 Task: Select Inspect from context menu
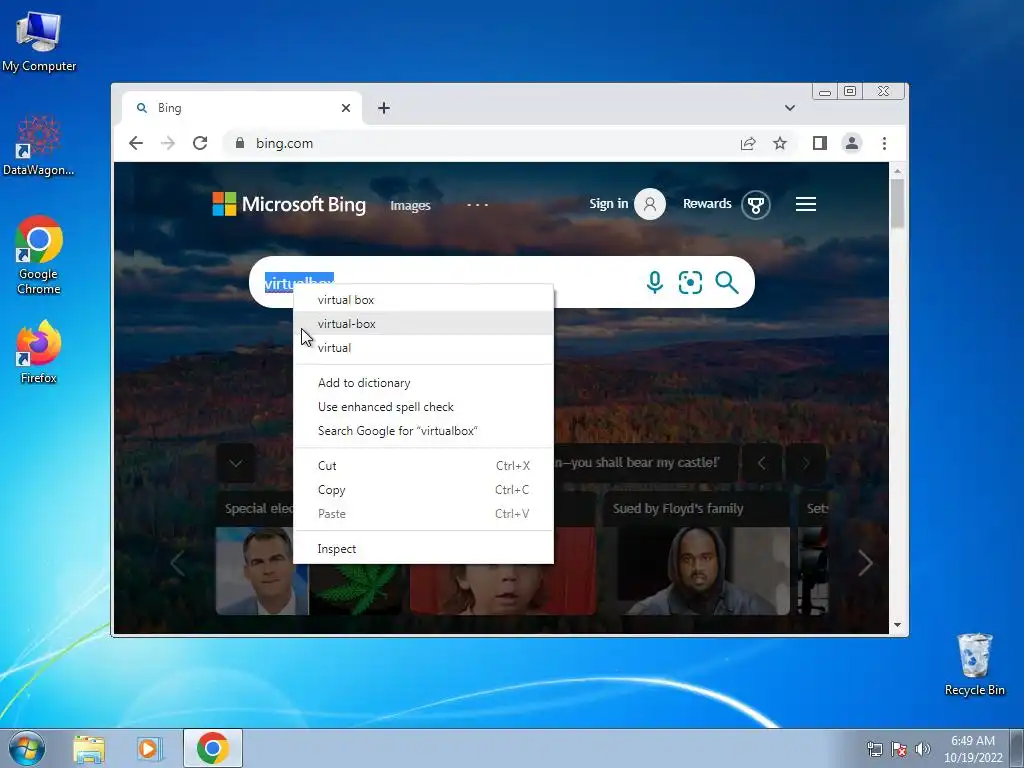click(423, 549)
